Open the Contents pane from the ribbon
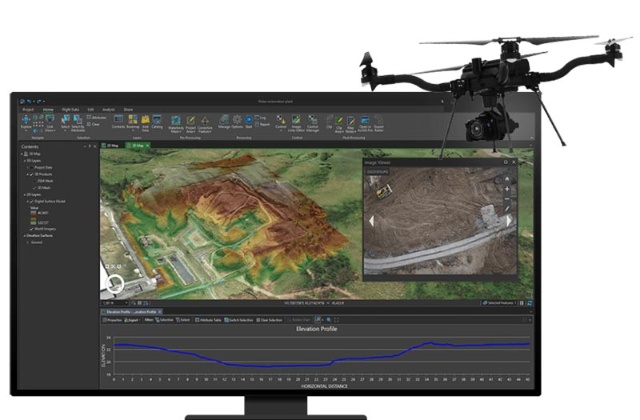Screen dimensions: 640x420 (x=118, y=122)
